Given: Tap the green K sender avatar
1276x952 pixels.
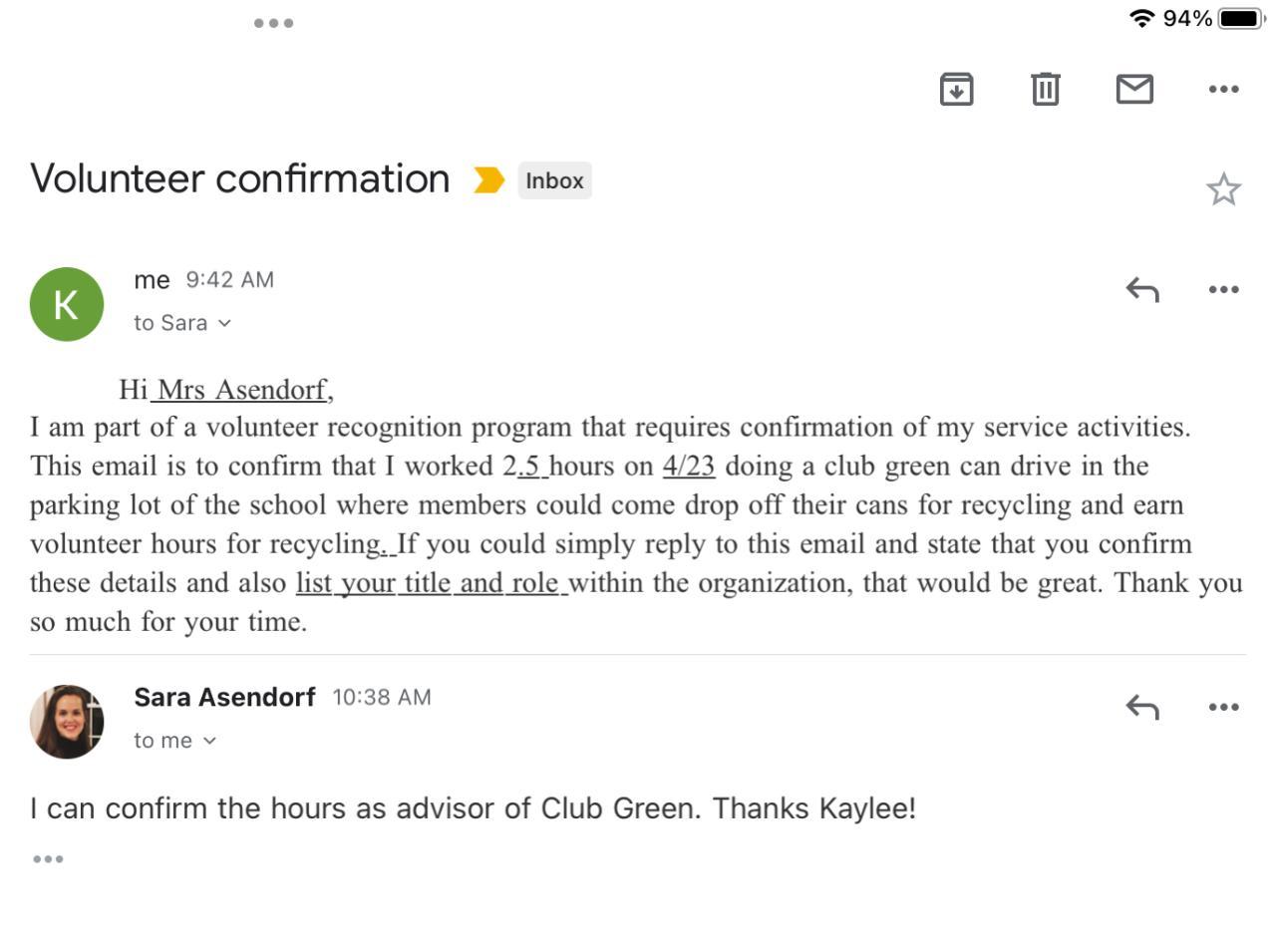Looking at the screenshot, I should pos(67,304).
